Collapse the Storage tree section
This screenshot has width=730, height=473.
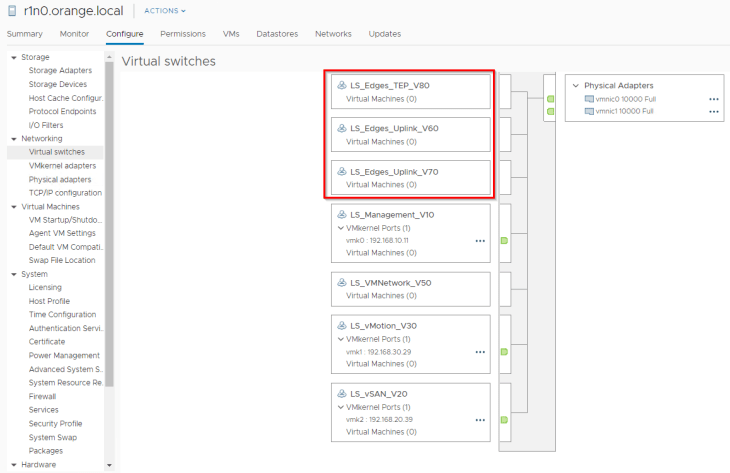pos(14,57)
